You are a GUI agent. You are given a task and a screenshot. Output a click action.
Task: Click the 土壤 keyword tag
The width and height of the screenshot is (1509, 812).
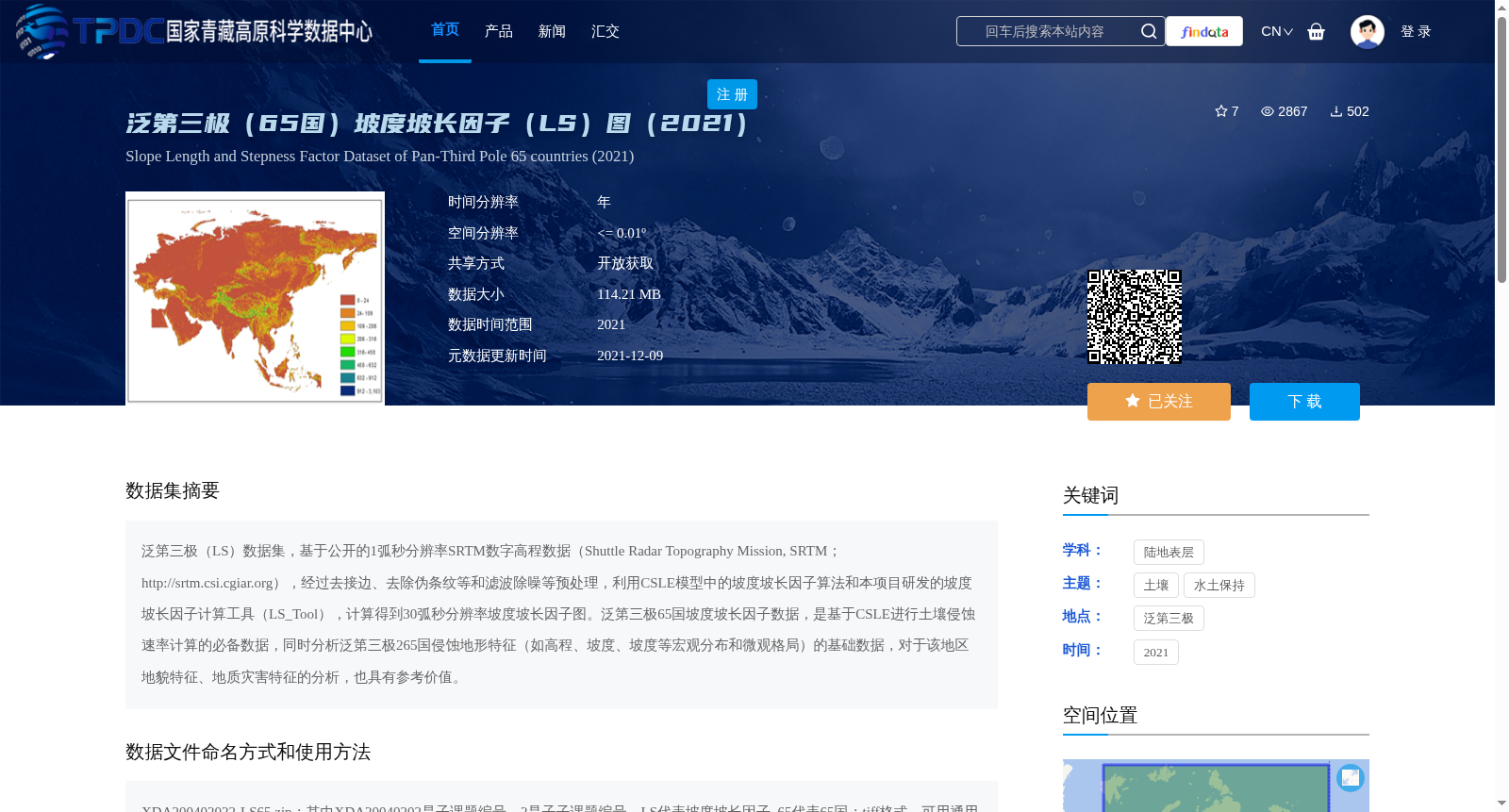[x=1156, y=585]
